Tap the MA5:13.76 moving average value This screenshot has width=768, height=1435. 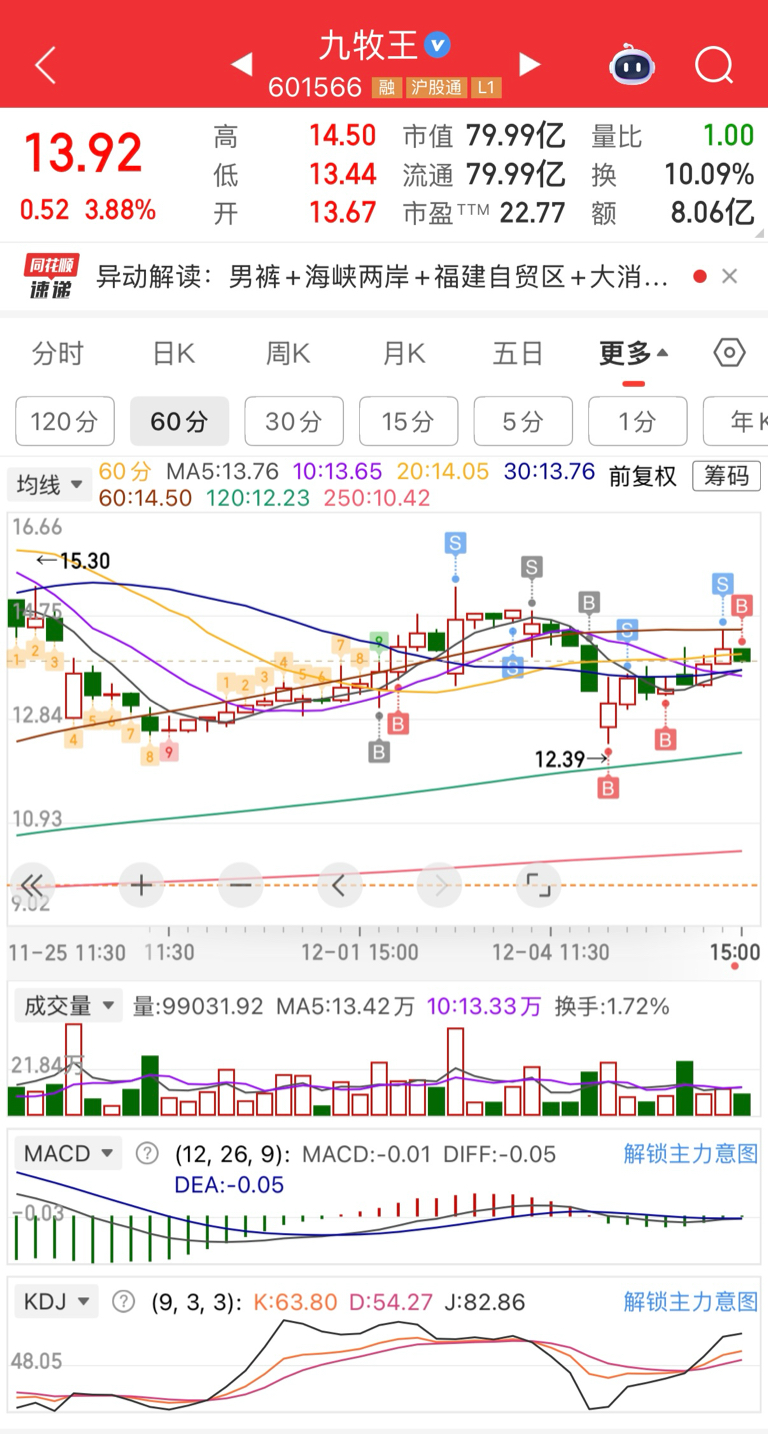221,471
